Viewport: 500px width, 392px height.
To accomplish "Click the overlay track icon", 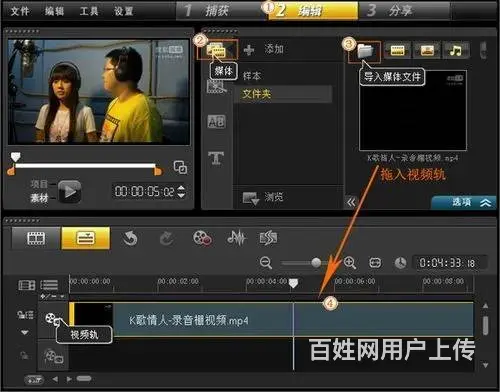I will (x=53, y=356).
